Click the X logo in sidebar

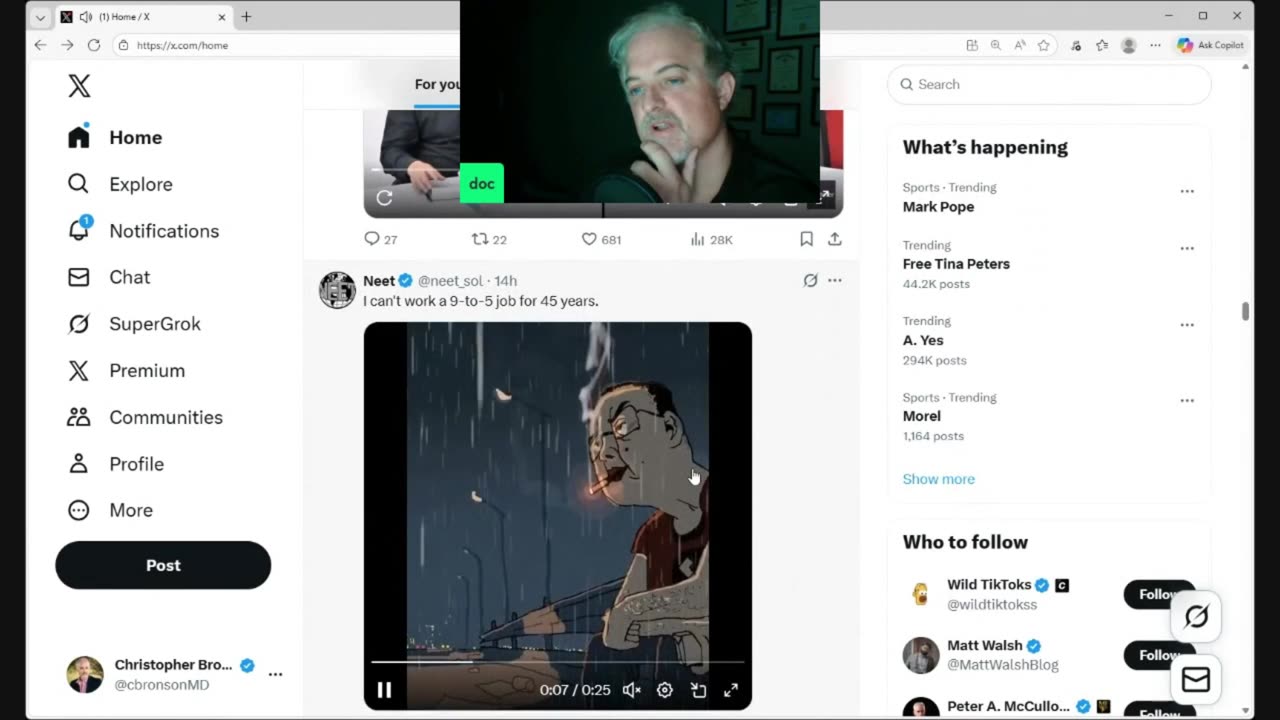click(79, 86)
